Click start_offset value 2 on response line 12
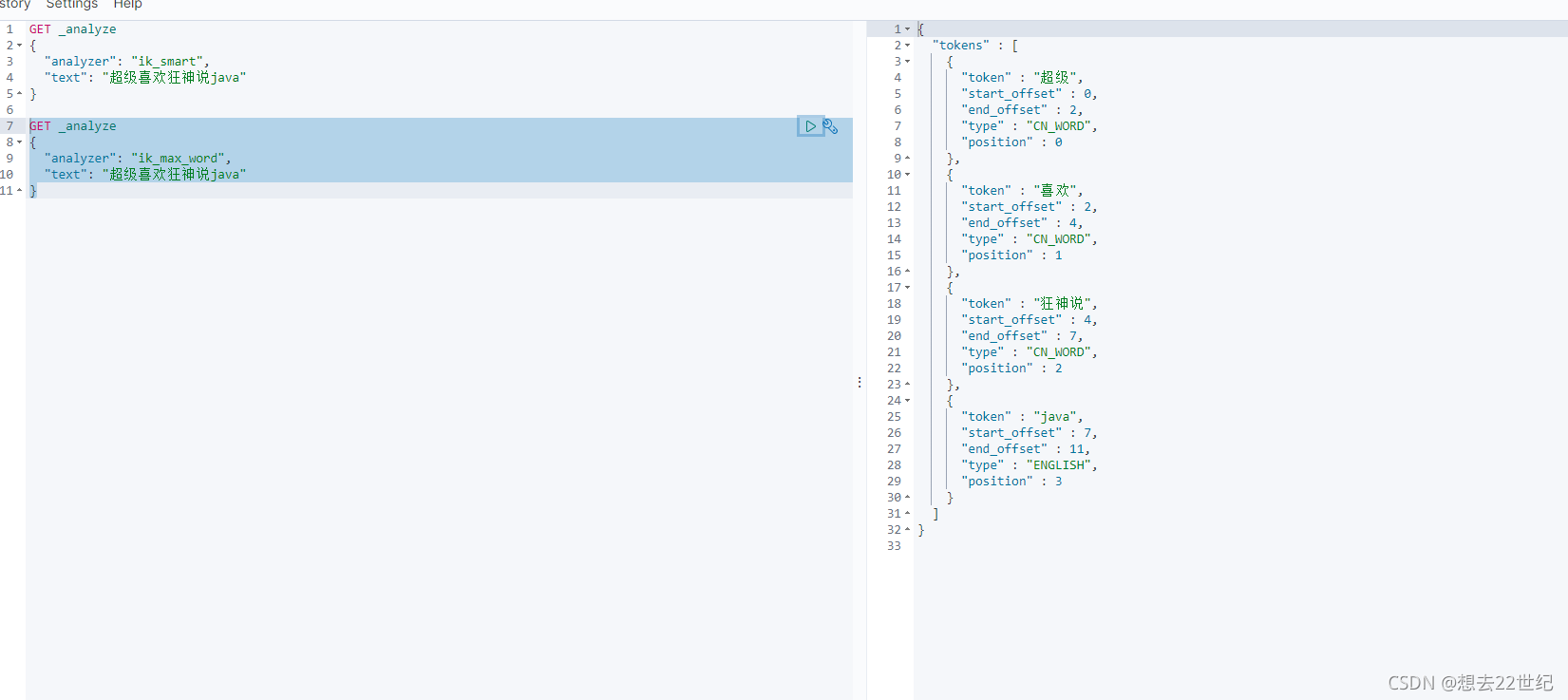The height and width of the screenshot is (700, 1568). (x=1087, y=207)
